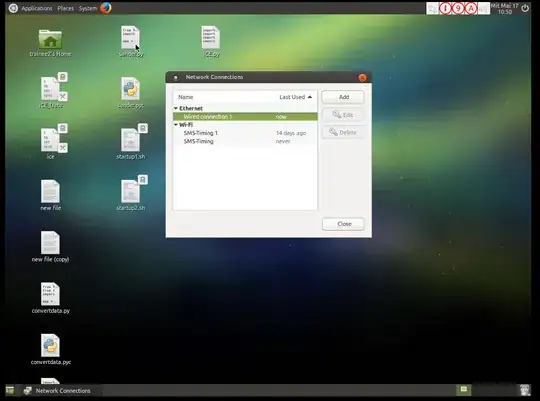The height and width of the screenshot is (401, 540).
Task: Open the power menu icon in top panel
Action: (525, 8)
